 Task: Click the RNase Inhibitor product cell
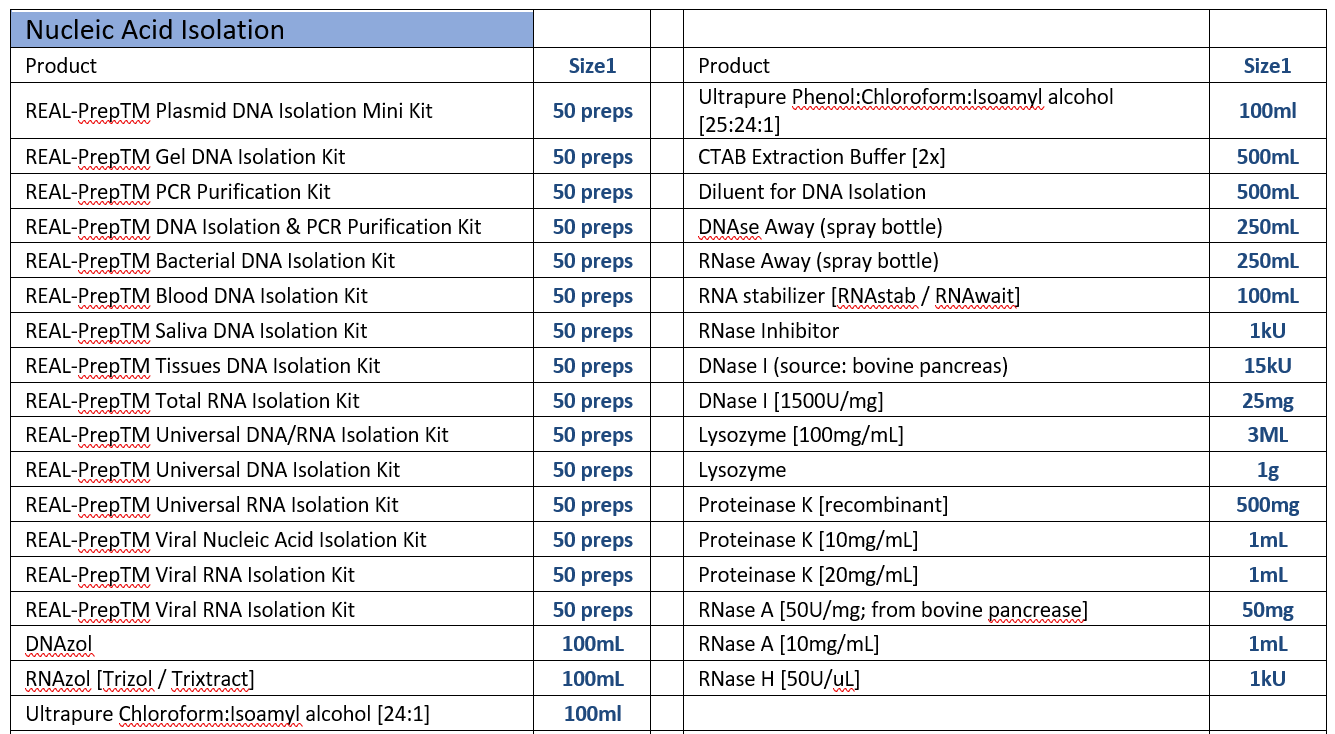768,331
